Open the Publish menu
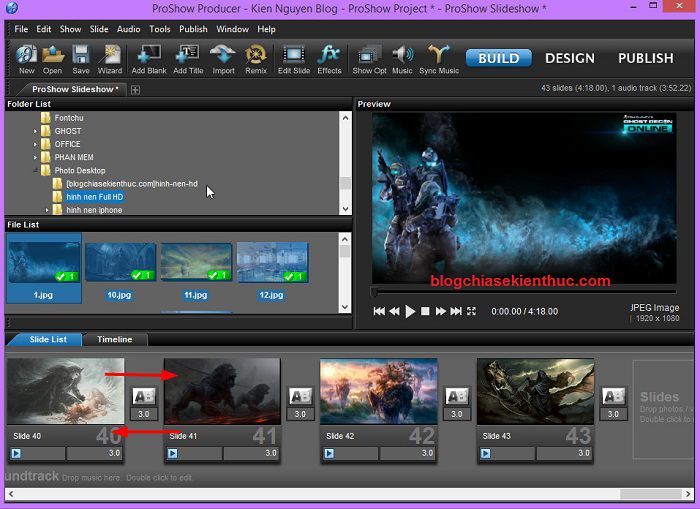The width and height of the screenshot is (700, 509). tap(193, 29)
